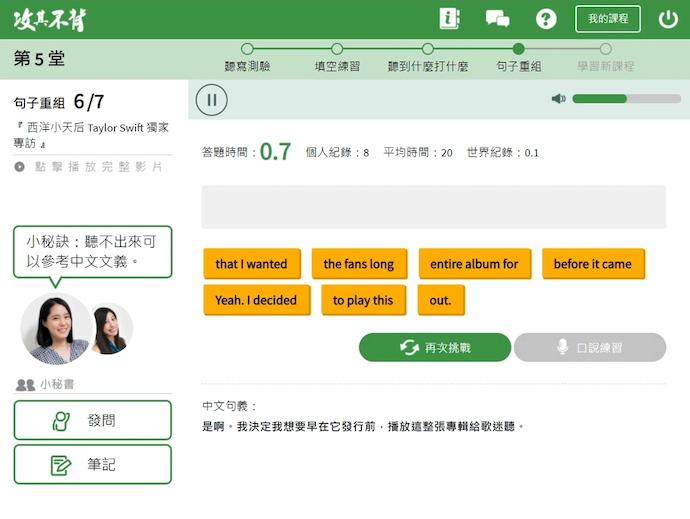Switch to 聽到什麼打什麼 step
The image size is (690, 519).
point(427,57)
